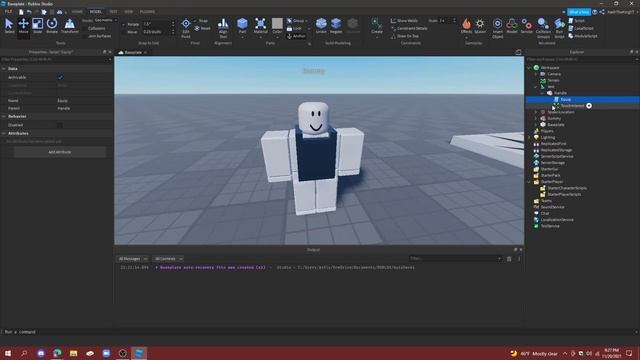Open the All Messages dropdown
This screenshot has height=360, width=640.
pos(133,259)
